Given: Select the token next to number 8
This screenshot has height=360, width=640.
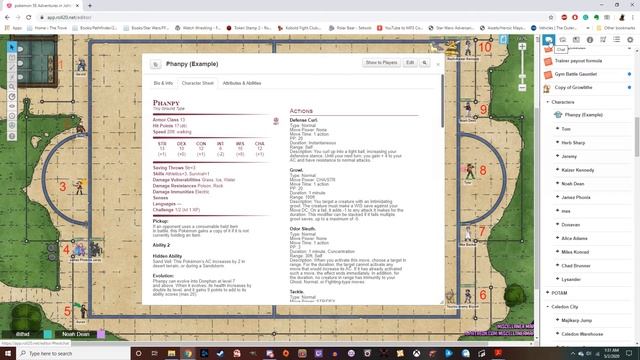Looking at the screenshot, I should click(x=470, y=171).
